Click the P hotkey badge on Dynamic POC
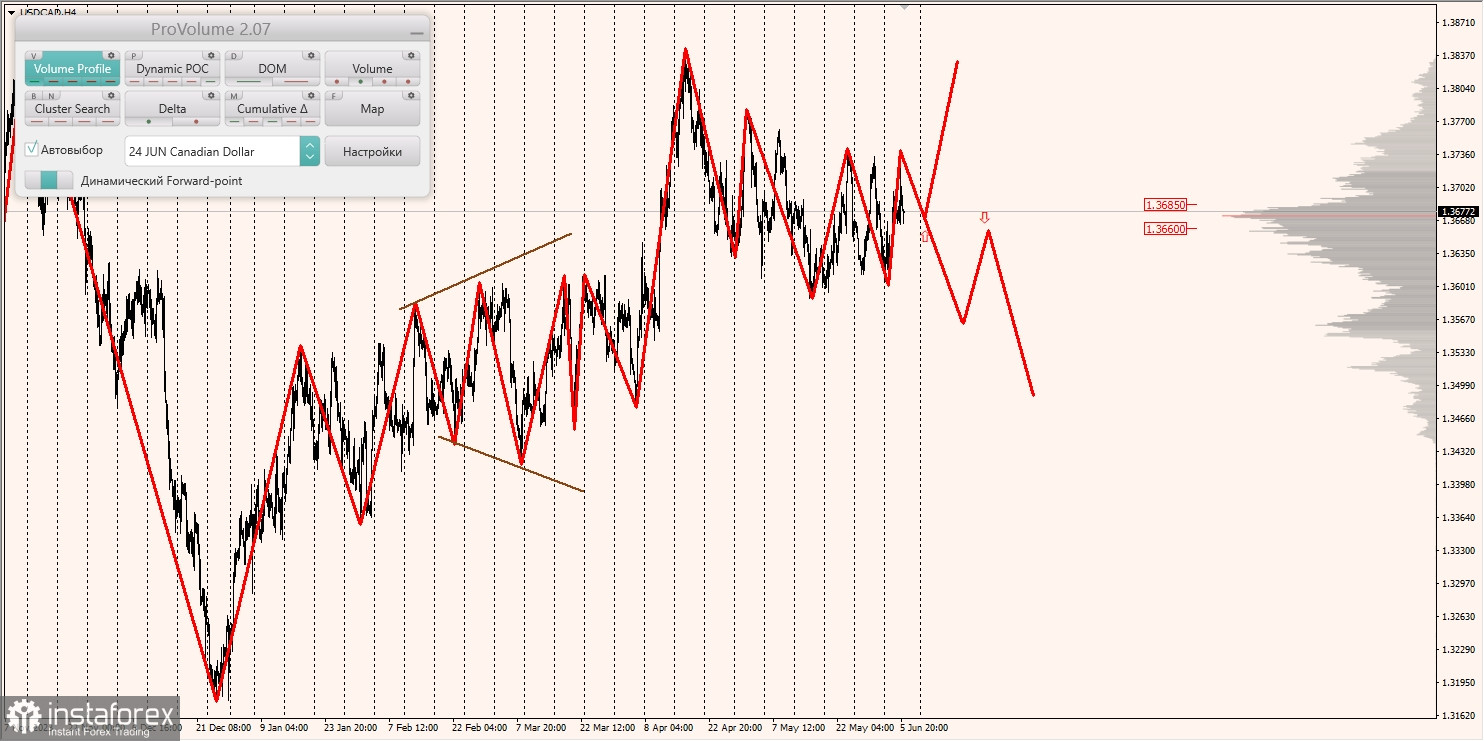 pos(134,56)
